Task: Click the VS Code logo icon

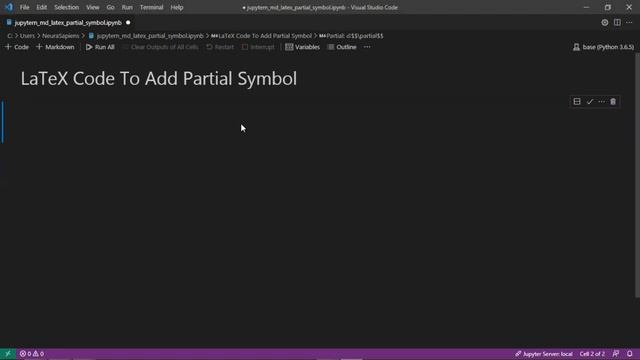Action: pos(9,7)
